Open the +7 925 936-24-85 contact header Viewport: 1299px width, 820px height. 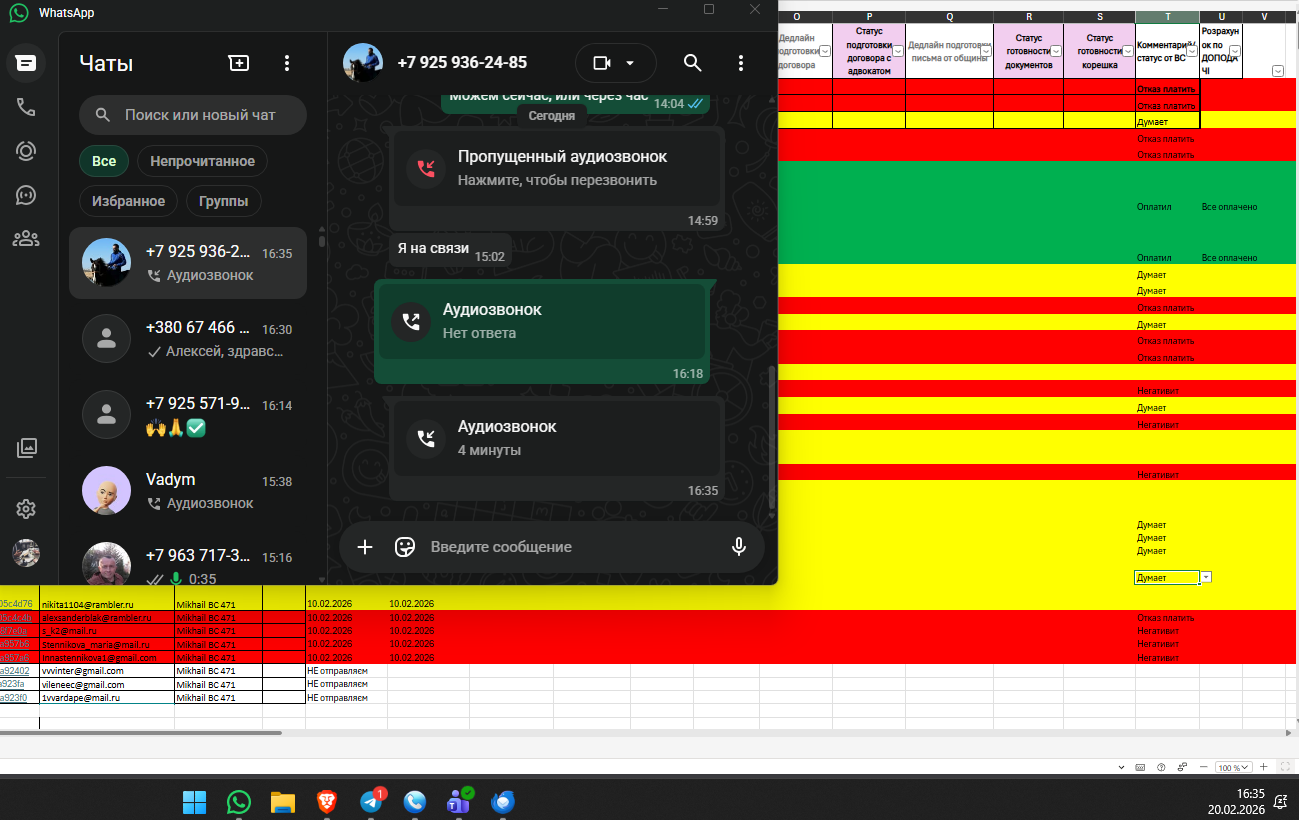tap(435, 63)
